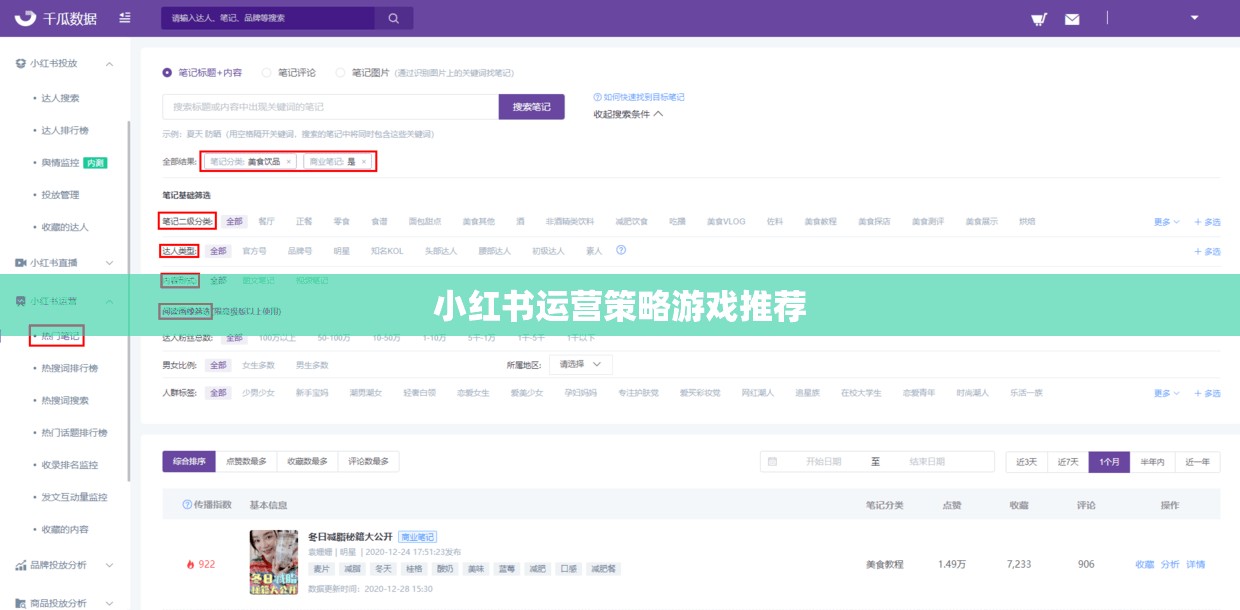Switch to 收藏数最多 sort tab
1240x610 pixels.
click(x=307, y=461)
